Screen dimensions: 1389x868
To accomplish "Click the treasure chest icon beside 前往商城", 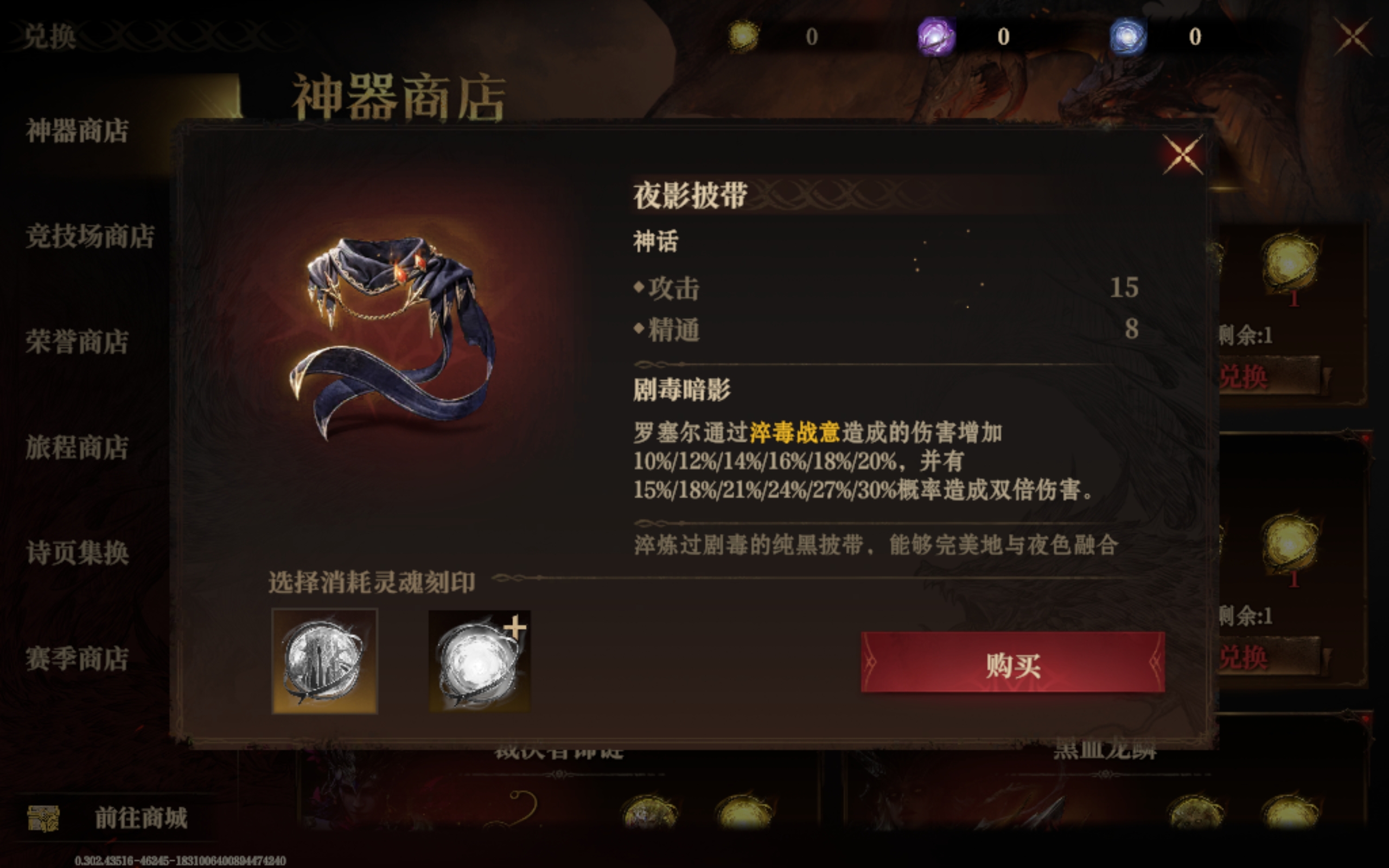I will click(43, 818).
